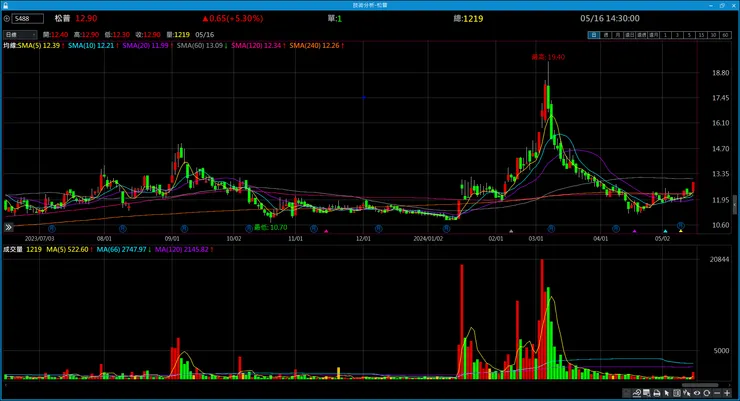Open the window layout icon in bottom toolbar
The image size is (740, 401).
click(x=646, y=393)
